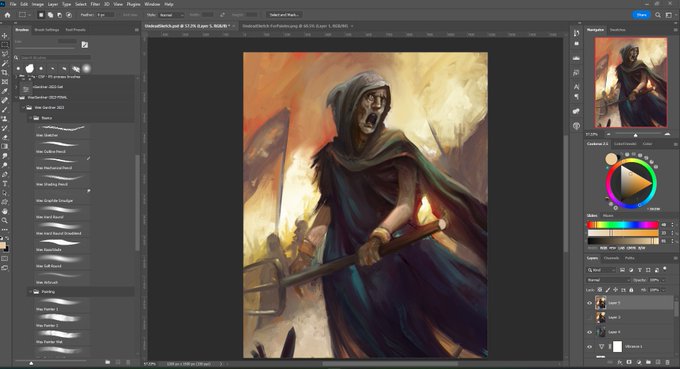680x369 pixels.
Task: Choose Add to selection mode
Action: (50, 15)
